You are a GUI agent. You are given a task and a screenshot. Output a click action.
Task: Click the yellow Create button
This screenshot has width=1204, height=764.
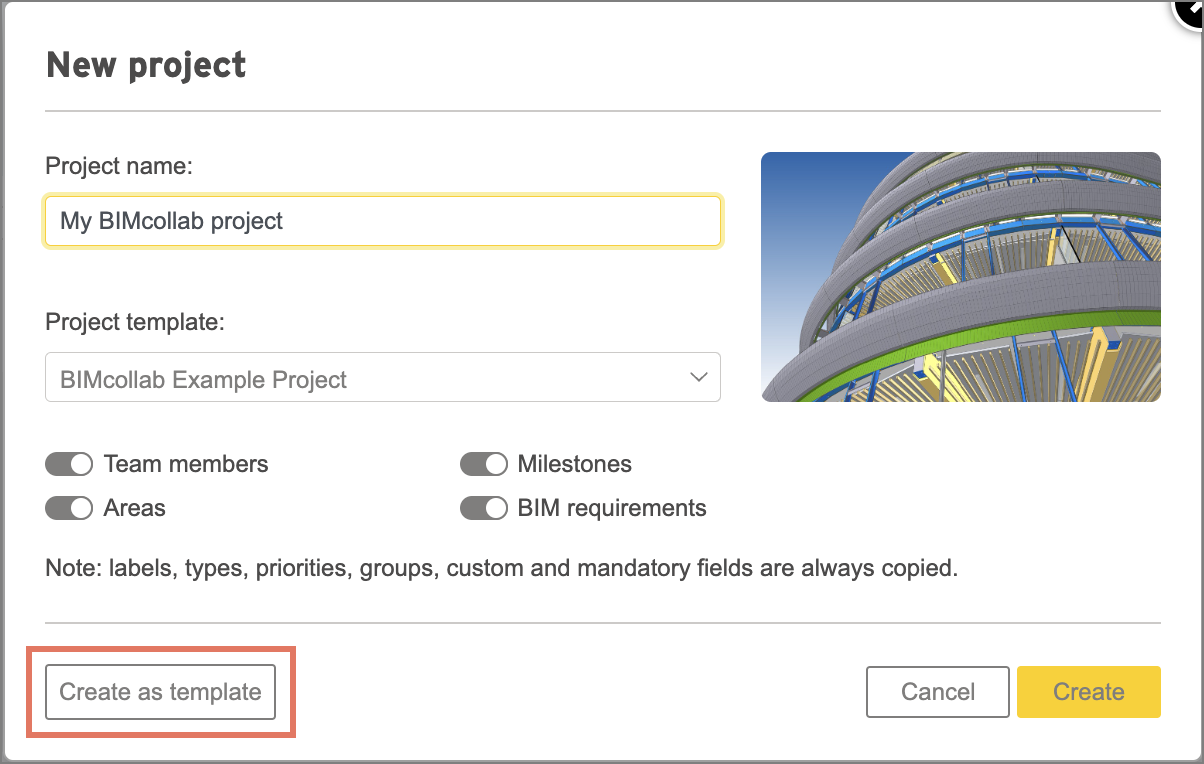(x=1089, y=692)
